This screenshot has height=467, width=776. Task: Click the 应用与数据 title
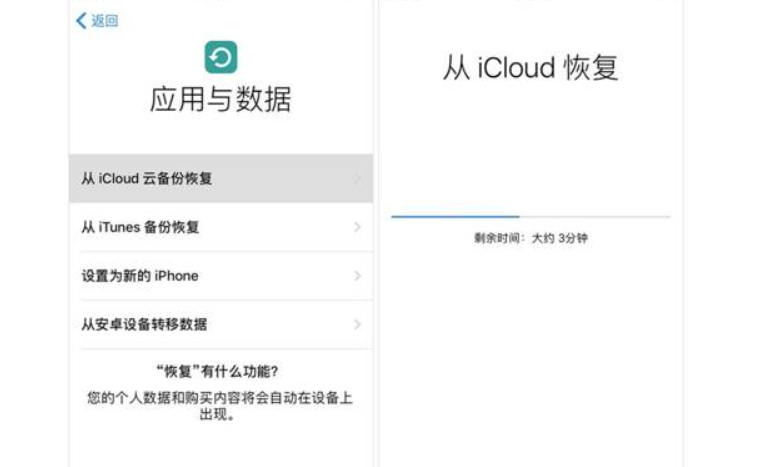pos(221,99)
